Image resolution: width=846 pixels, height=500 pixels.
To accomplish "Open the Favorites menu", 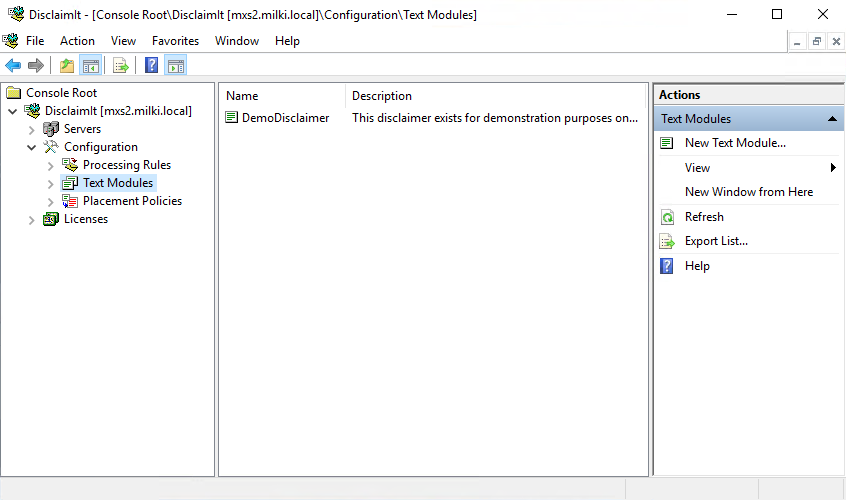I will (175, 41).
